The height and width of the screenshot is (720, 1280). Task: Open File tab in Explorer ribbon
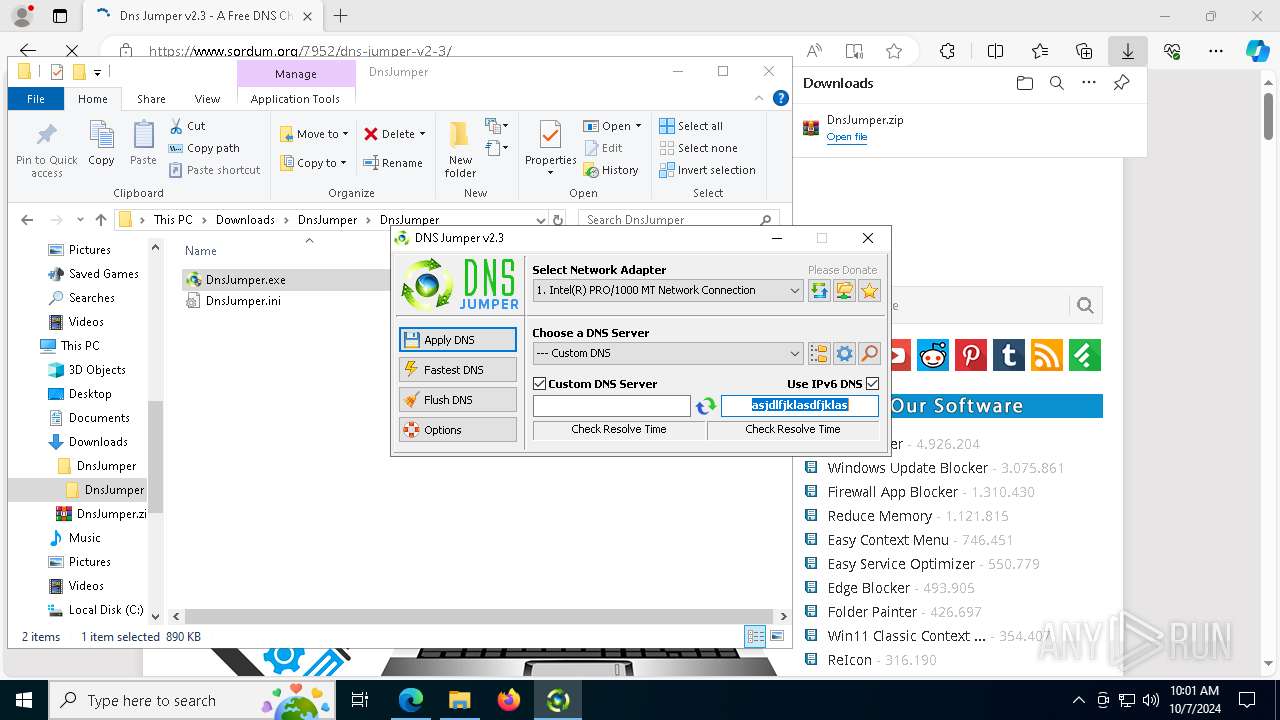tap(36, 99)
